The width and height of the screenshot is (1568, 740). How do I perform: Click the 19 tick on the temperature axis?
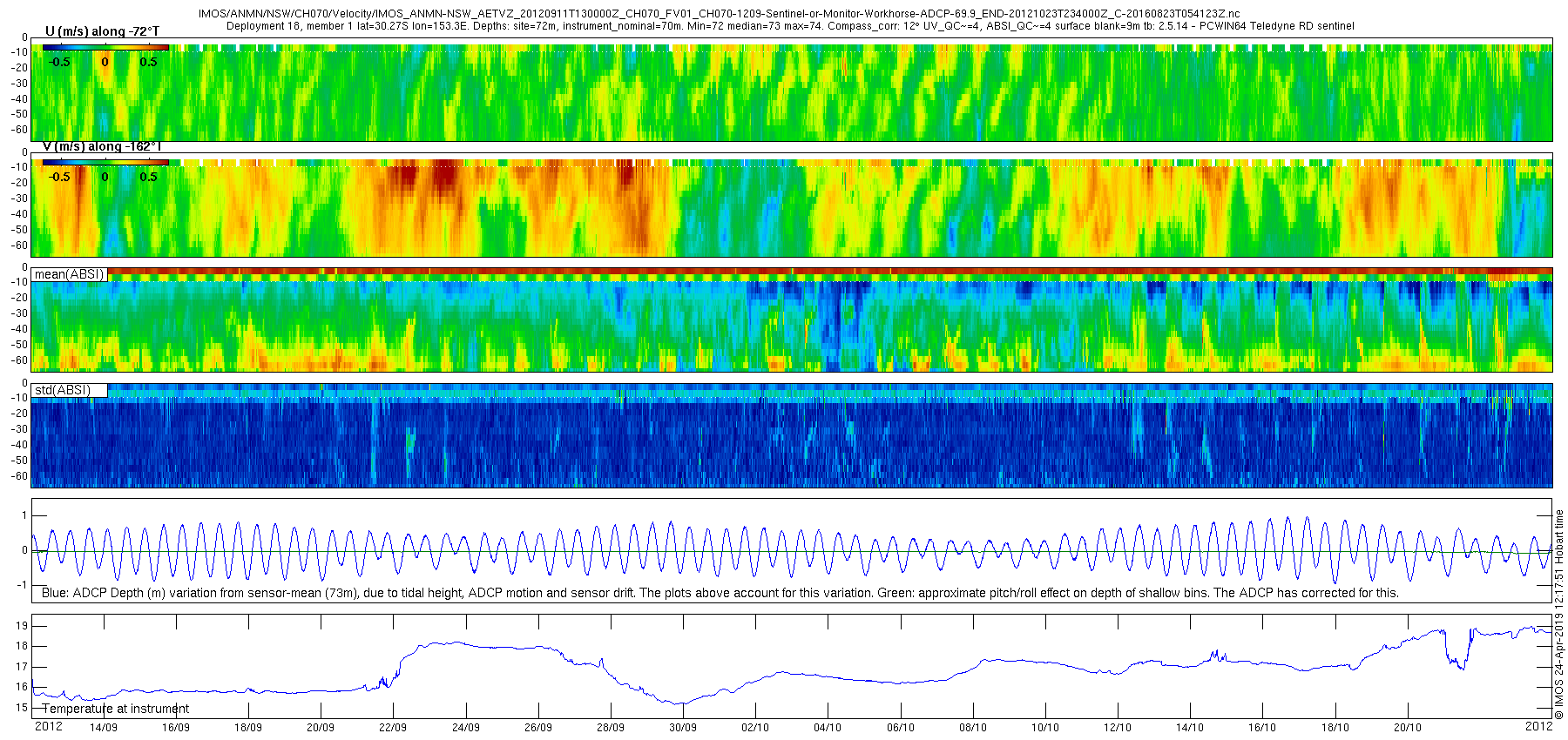tap(22, 625)
